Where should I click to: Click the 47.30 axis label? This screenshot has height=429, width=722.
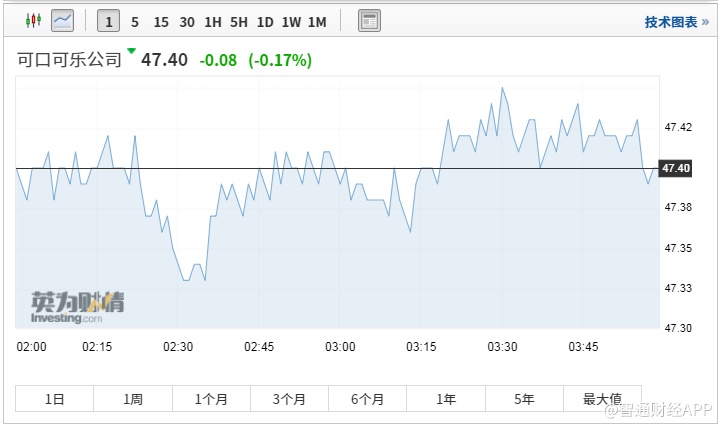(678, 328)
